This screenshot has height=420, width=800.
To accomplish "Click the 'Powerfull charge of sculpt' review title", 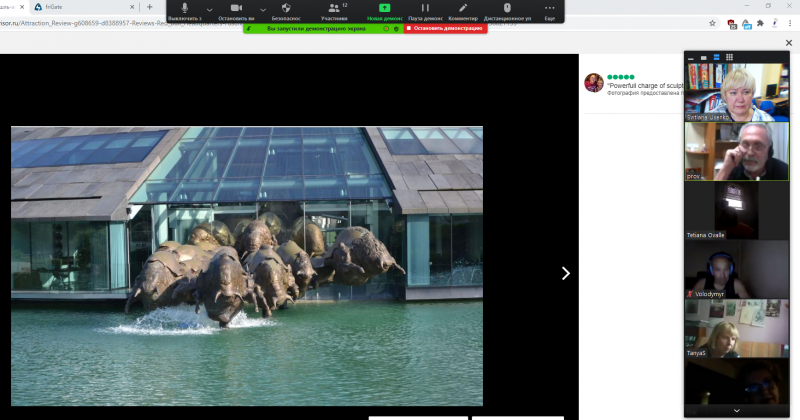I will (x=645, y=86).
